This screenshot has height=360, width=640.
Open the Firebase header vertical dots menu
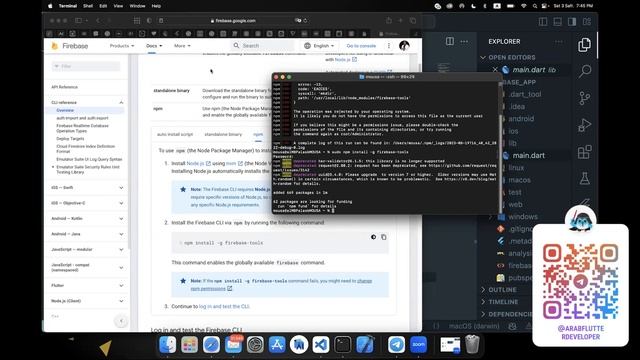389,46
